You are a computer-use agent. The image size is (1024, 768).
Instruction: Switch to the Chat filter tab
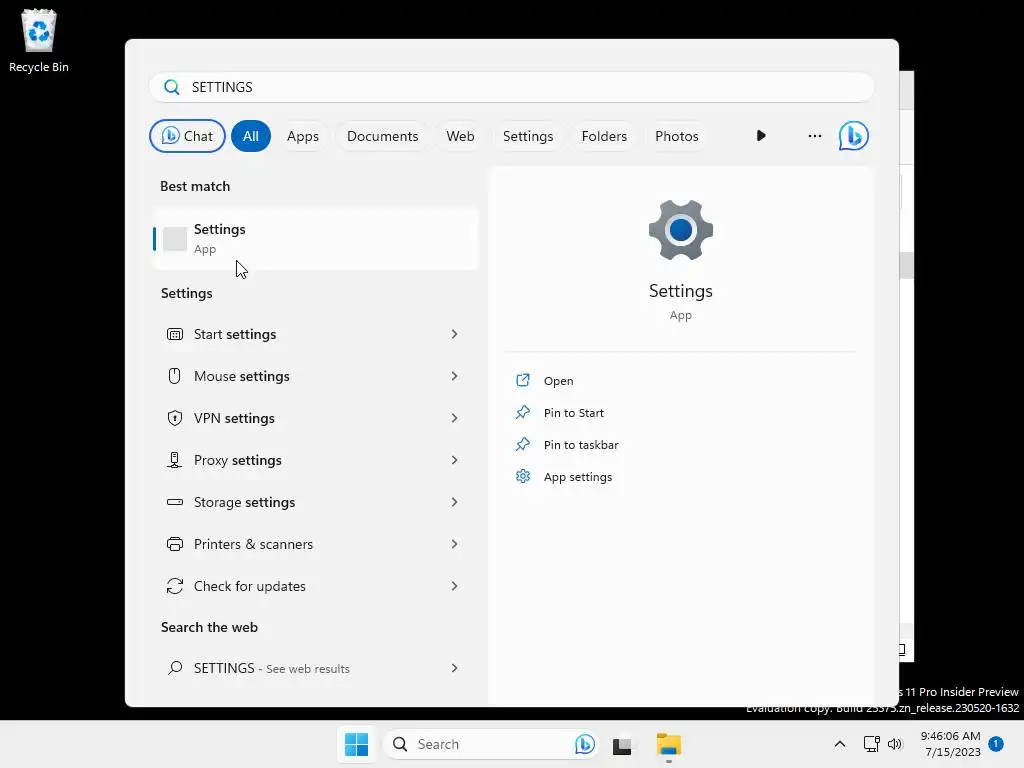tap(187, 136)
